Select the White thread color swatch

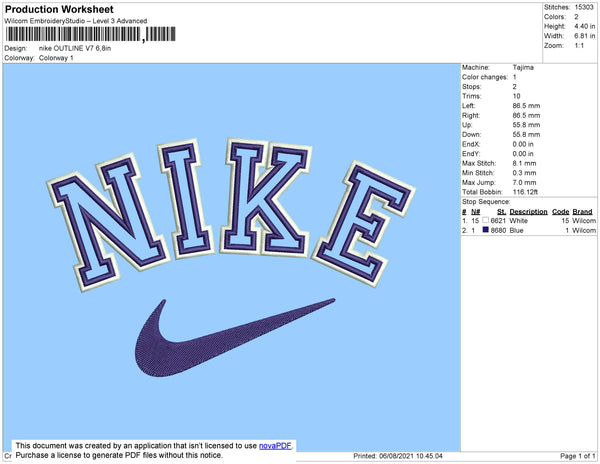click(x=486, y=220)
